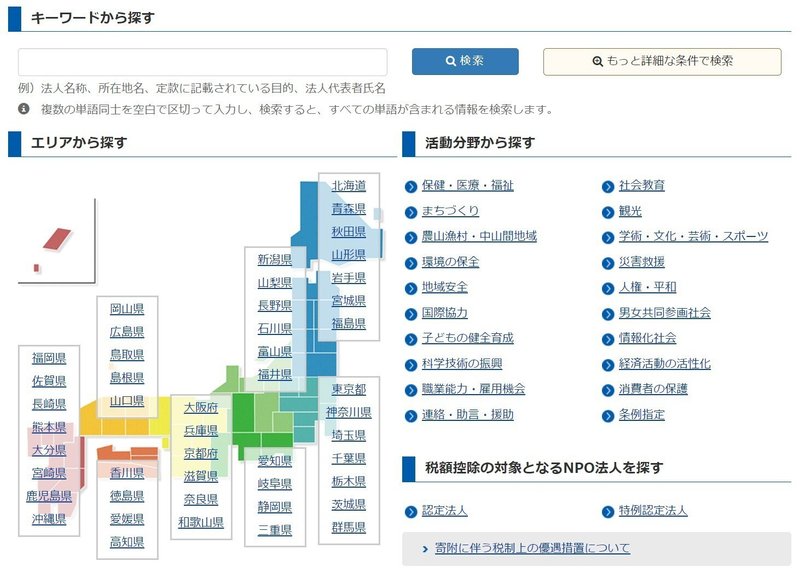Open the 認定法人 link
Image resolution: width=800 pixels, height=578 pixels.
445,511
